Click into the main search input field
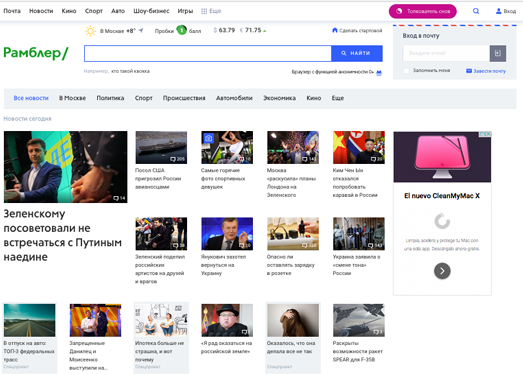The image size is (523, 375). pos(207,53)
